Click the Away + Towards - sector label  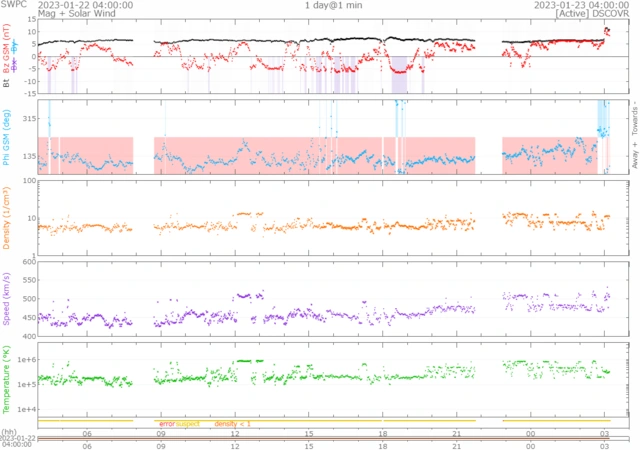[x=634, y=137]
